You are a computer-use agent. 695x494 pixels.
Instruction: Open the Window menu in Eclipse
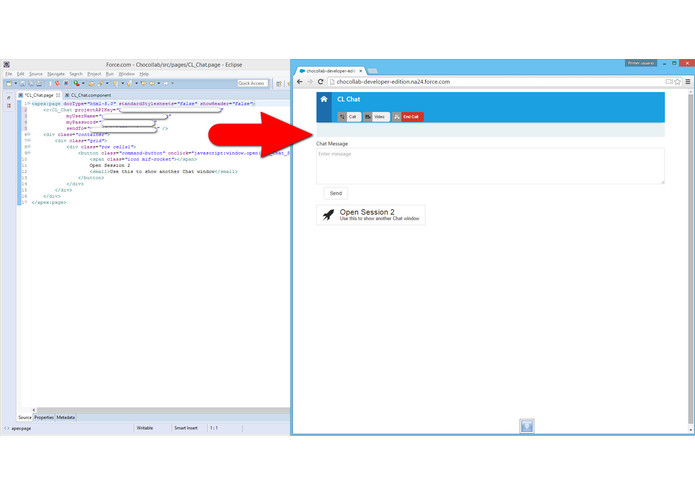point(126,74)
